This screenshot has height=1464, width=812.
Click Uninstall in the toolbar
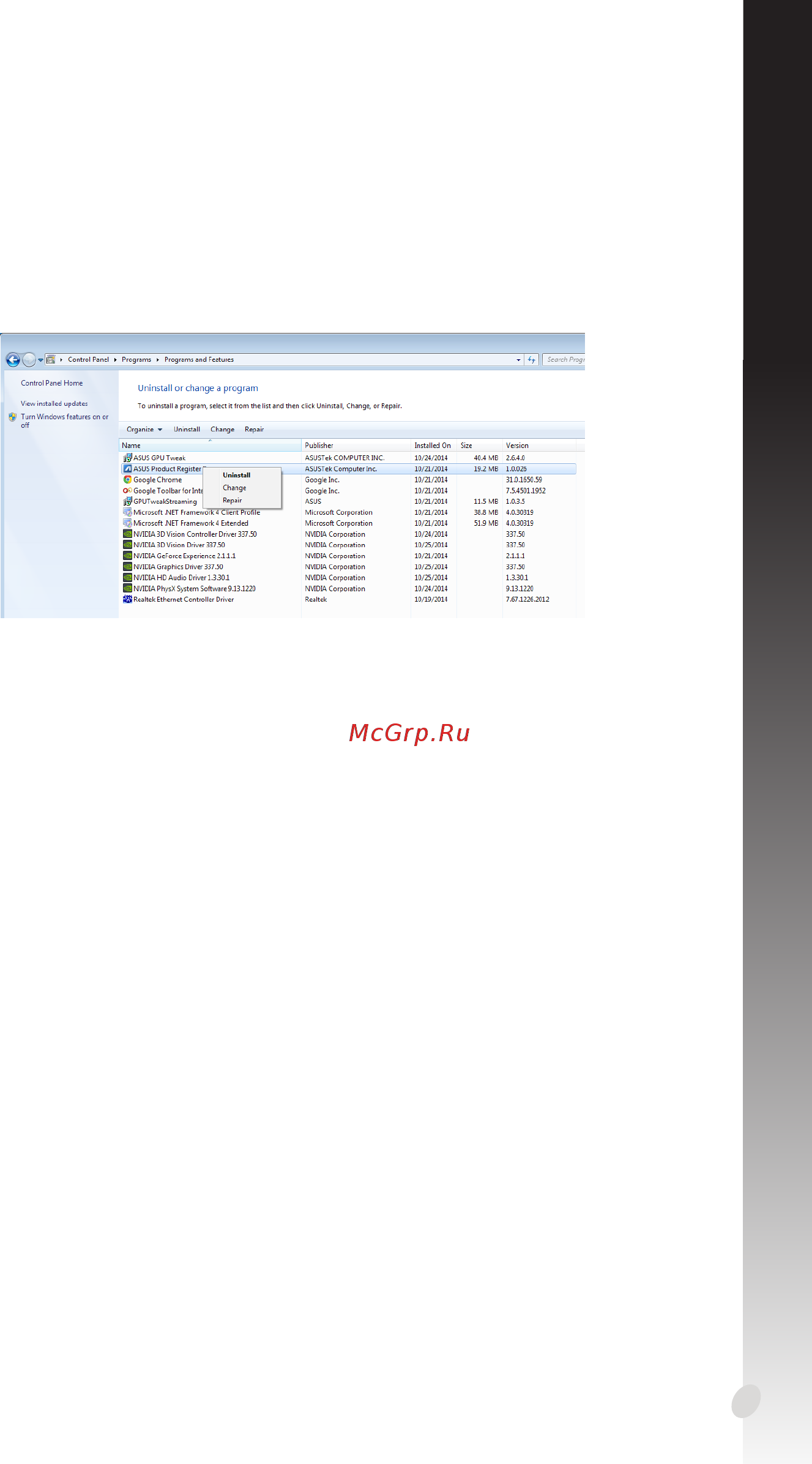point(187,430)
